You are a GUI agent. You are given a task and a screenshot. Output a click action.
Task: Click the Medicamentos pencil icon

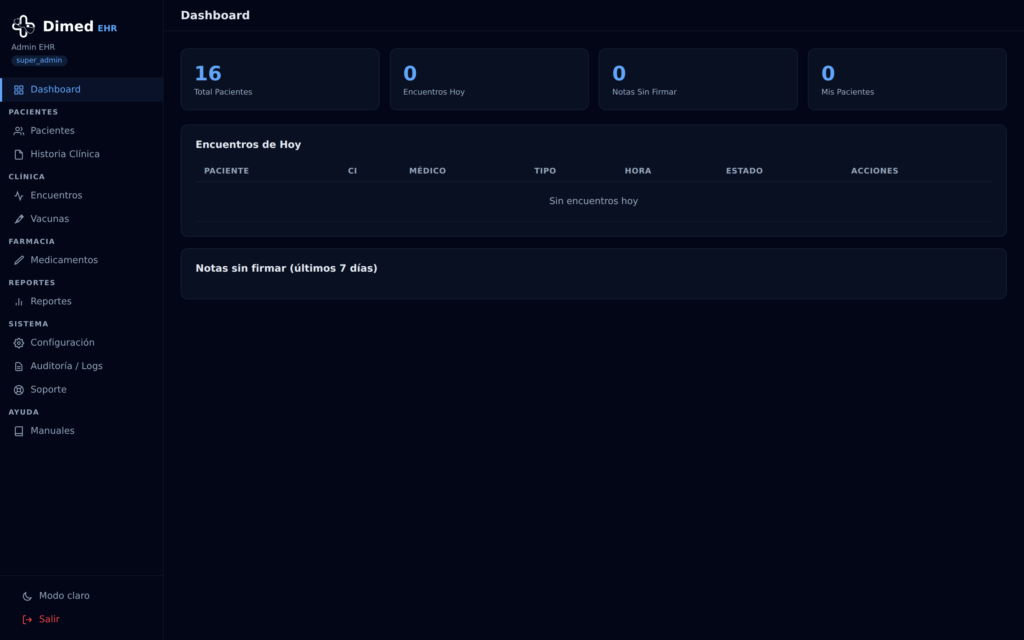point(19,261)
